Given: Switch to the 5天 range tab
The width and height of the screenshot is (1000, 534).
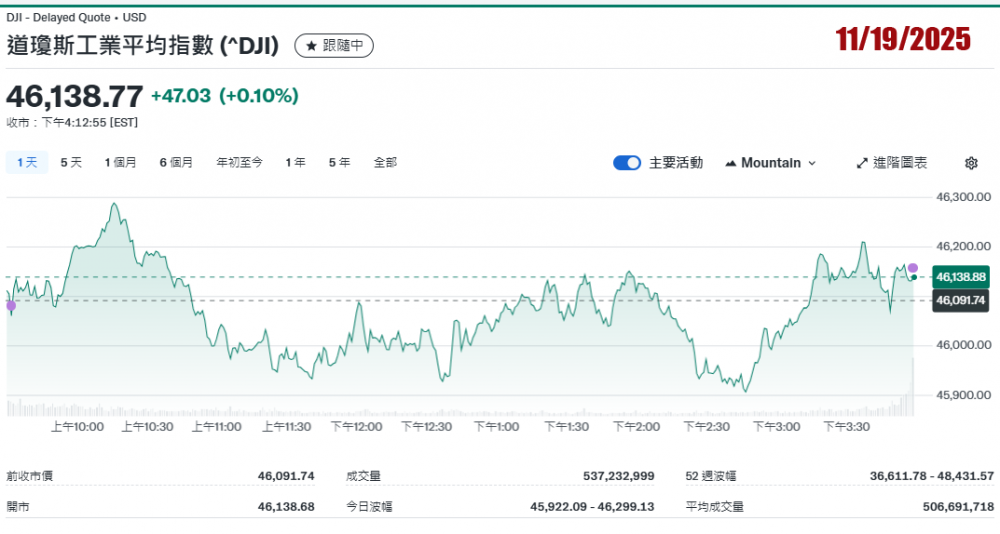Looking at the screenshot, I should coord(71,162).
